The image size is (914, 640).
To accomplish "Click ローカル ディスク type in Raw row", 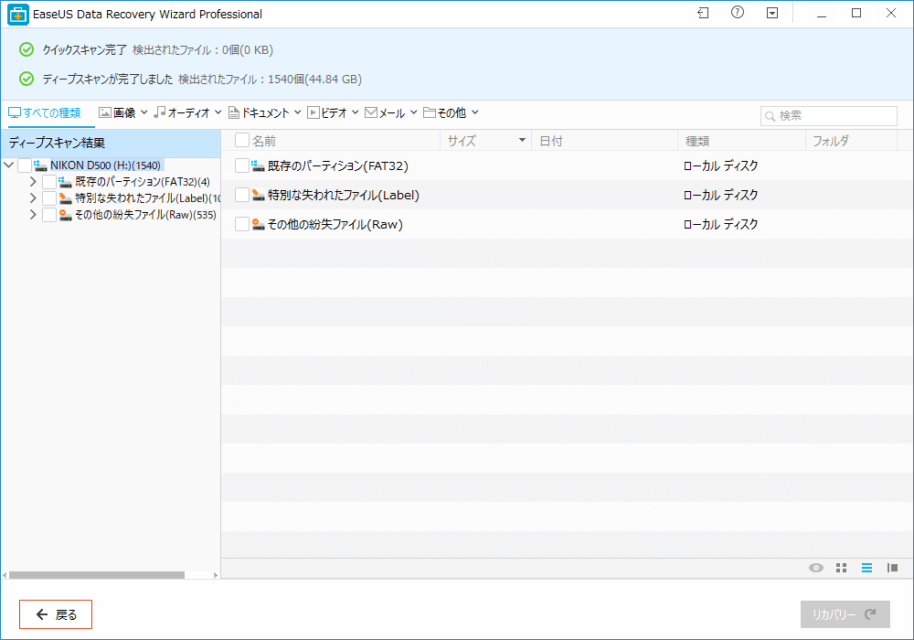I will (720, 224).
